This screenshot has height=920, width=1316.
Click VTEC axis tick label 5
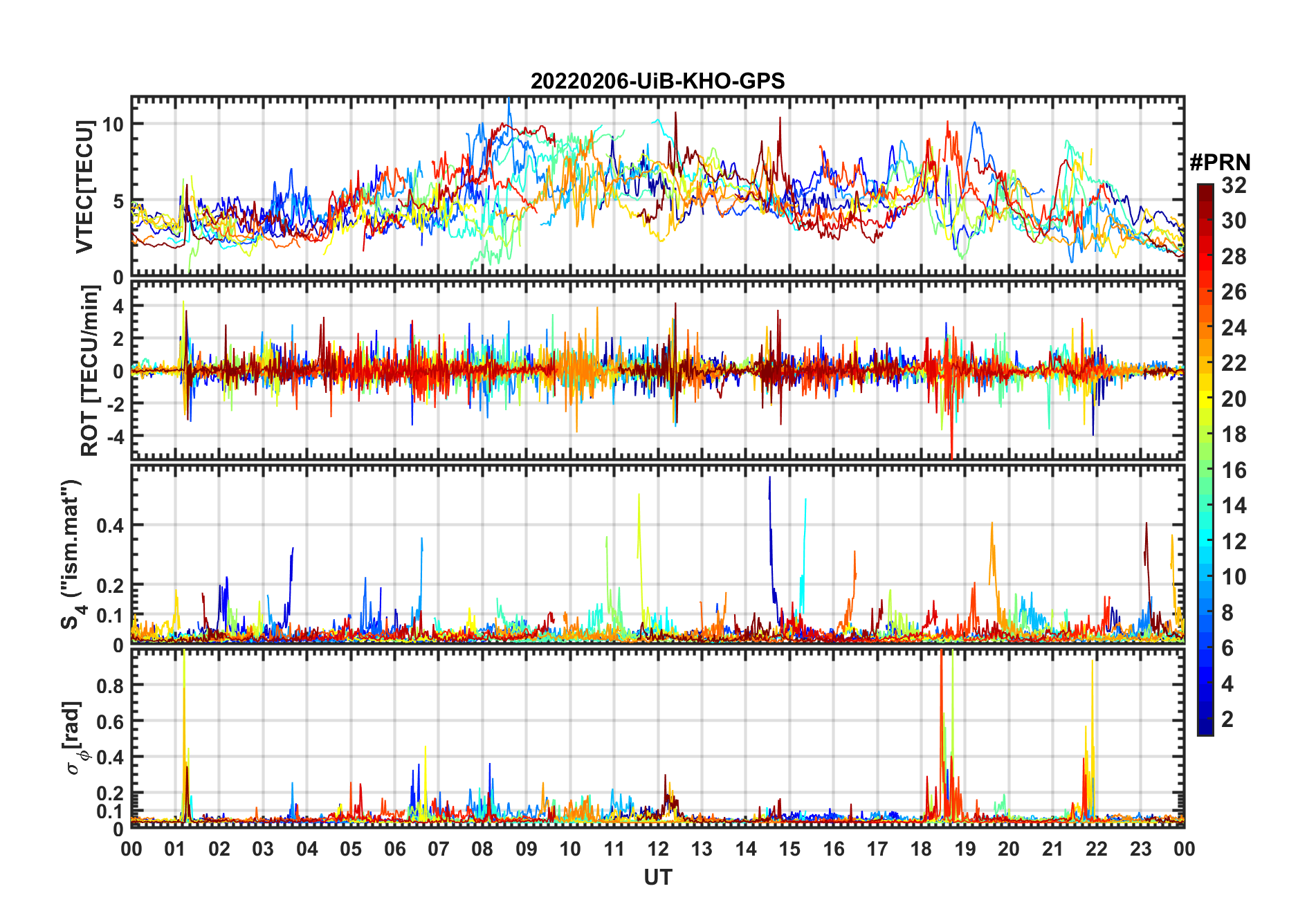(118, 201)
